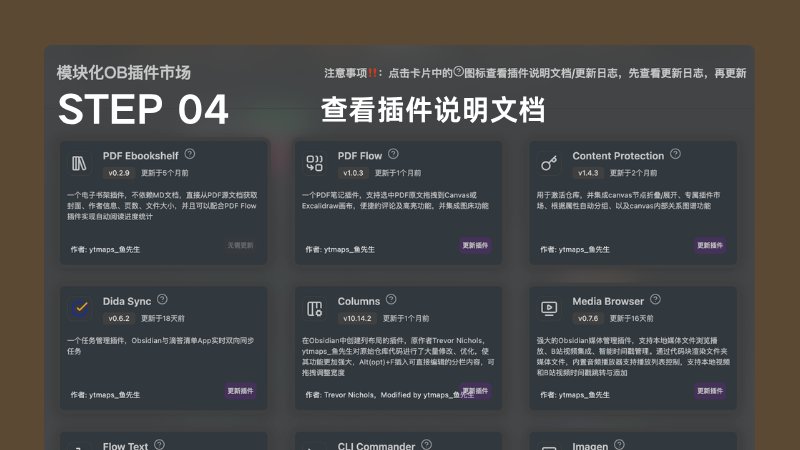800x450 pixels.
Task: Click version badge v0.6.2
Action: coord(119,318)
